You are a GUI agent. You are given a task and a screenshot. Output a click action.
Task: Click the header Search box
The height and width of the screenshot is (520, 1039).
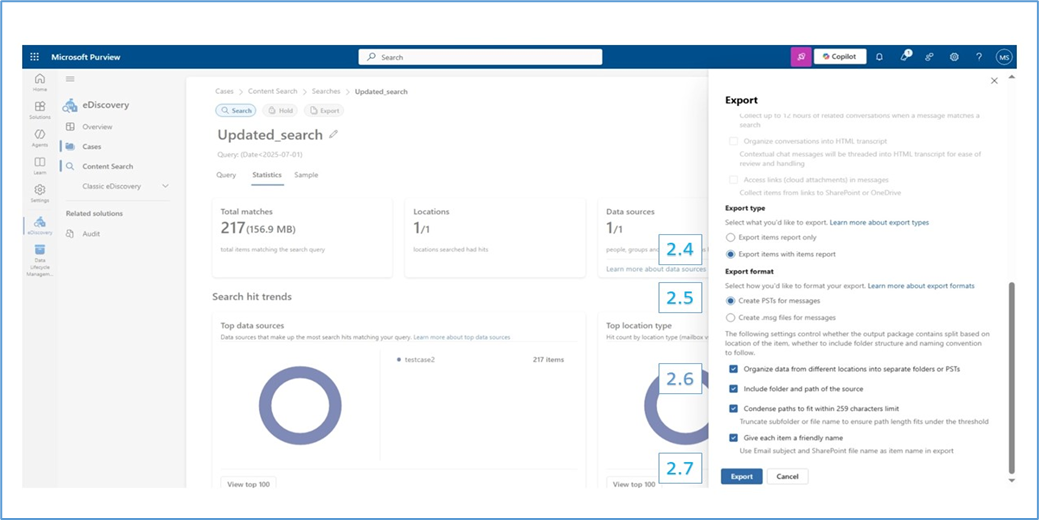point(480,57)
